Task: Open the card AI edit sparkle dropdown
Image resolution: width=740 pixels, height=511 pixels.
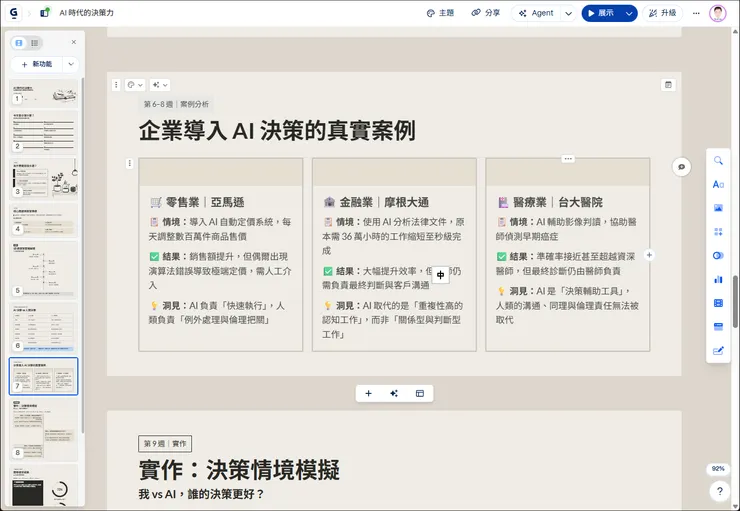Action: pyautogui.click(x=160, y=85)
